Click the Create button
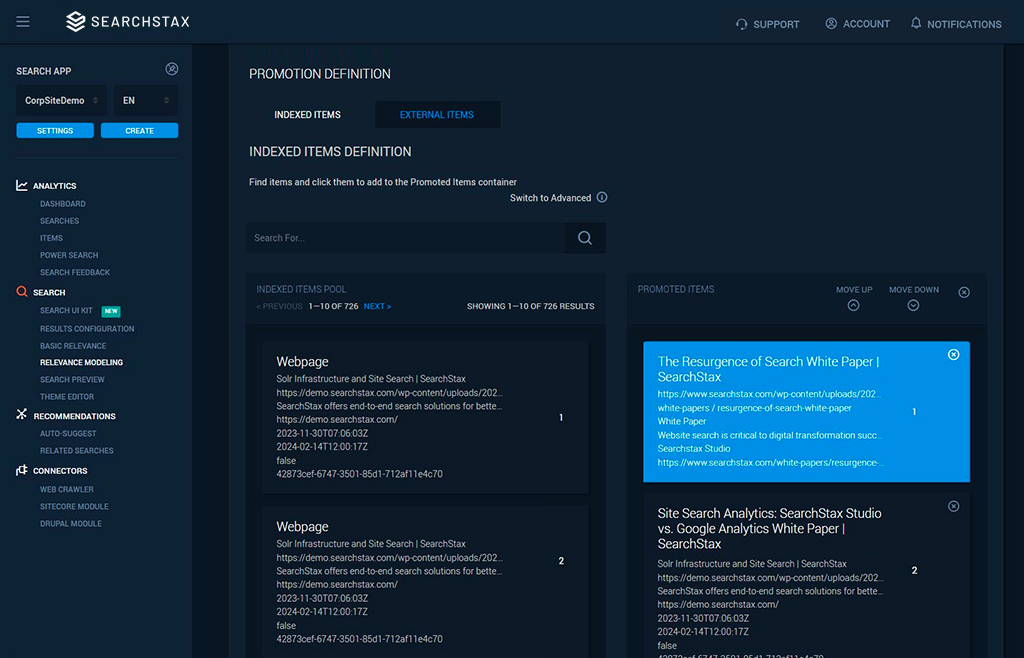1024x658 pixels. (x=139, y=131)
